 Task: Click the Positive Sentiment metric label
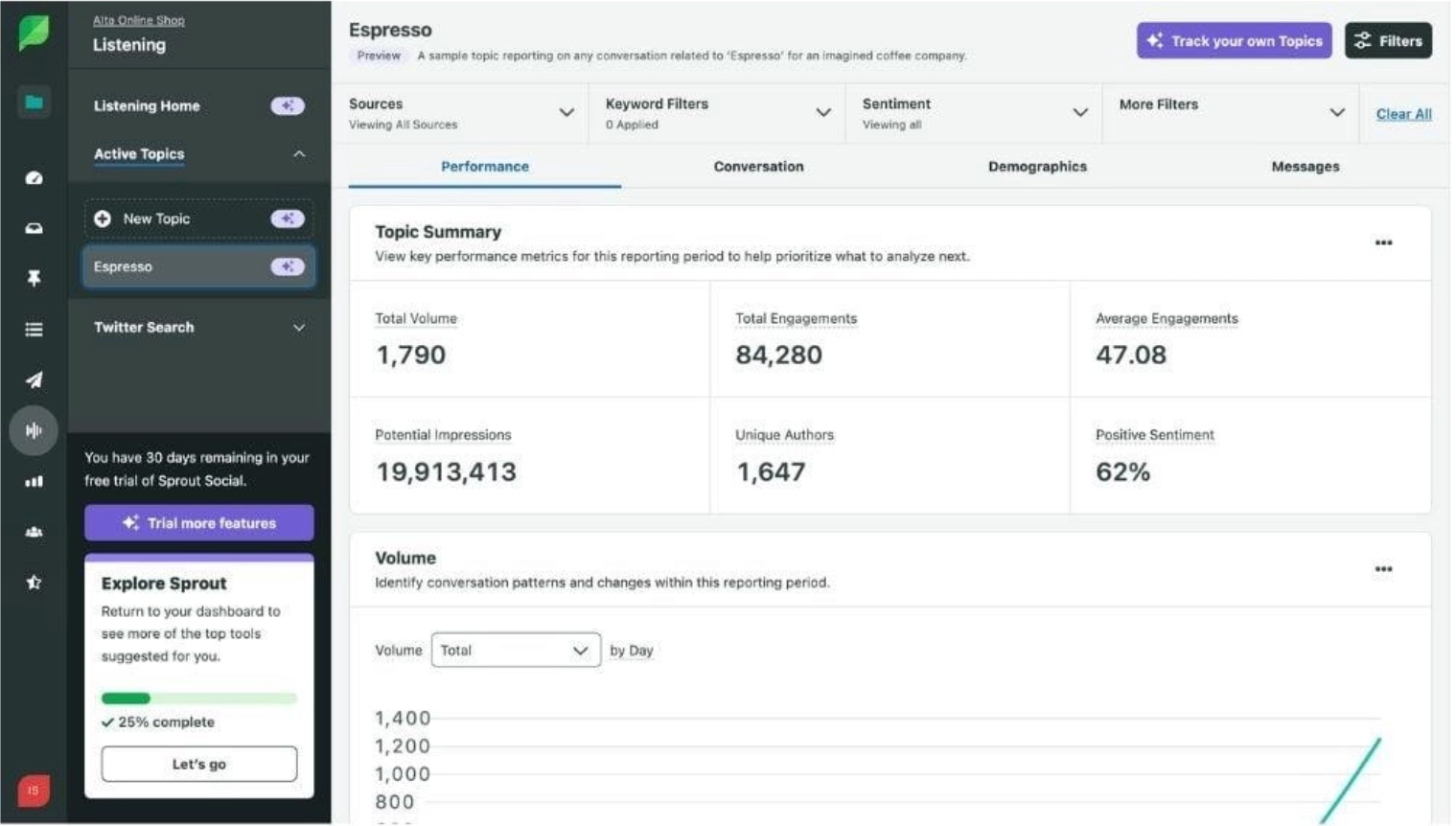(x=1157, y=436)
